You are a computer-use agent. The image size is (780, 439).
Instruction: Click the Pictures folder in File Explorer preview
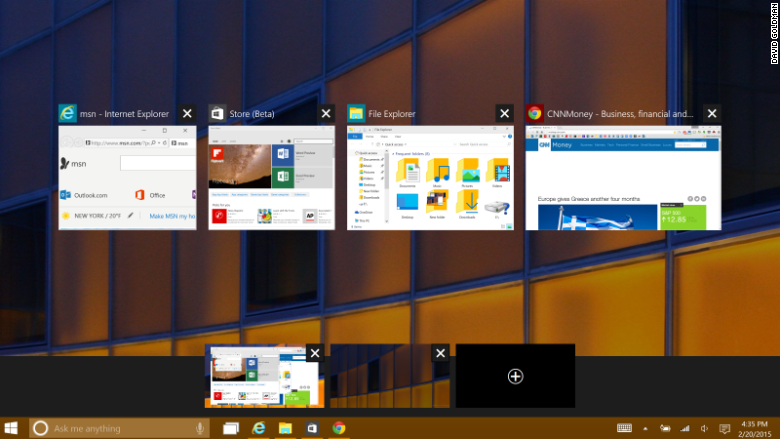(x=468, y=173)
